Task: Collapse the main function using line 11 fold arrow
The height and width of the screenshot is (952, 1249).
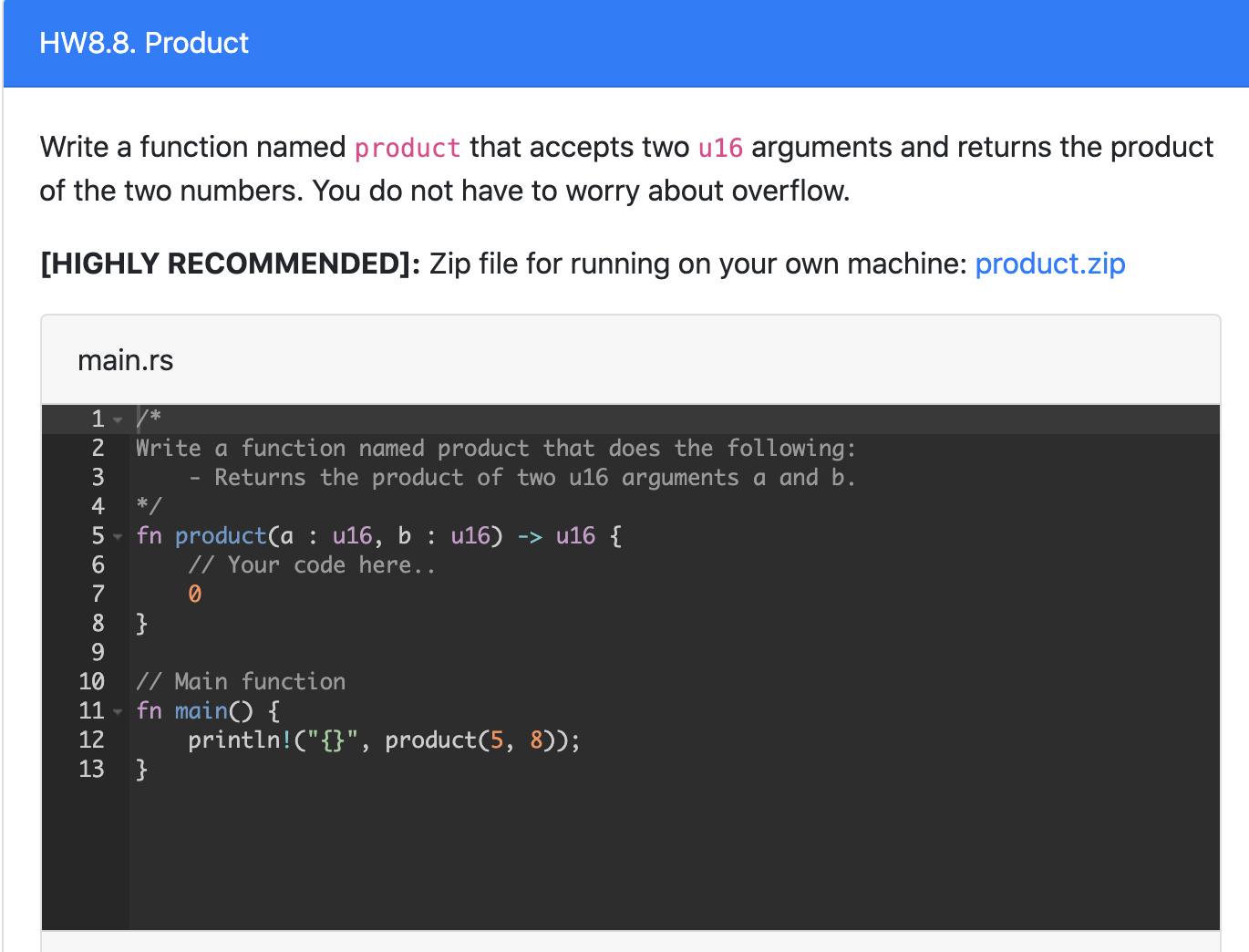Action: 118,711
